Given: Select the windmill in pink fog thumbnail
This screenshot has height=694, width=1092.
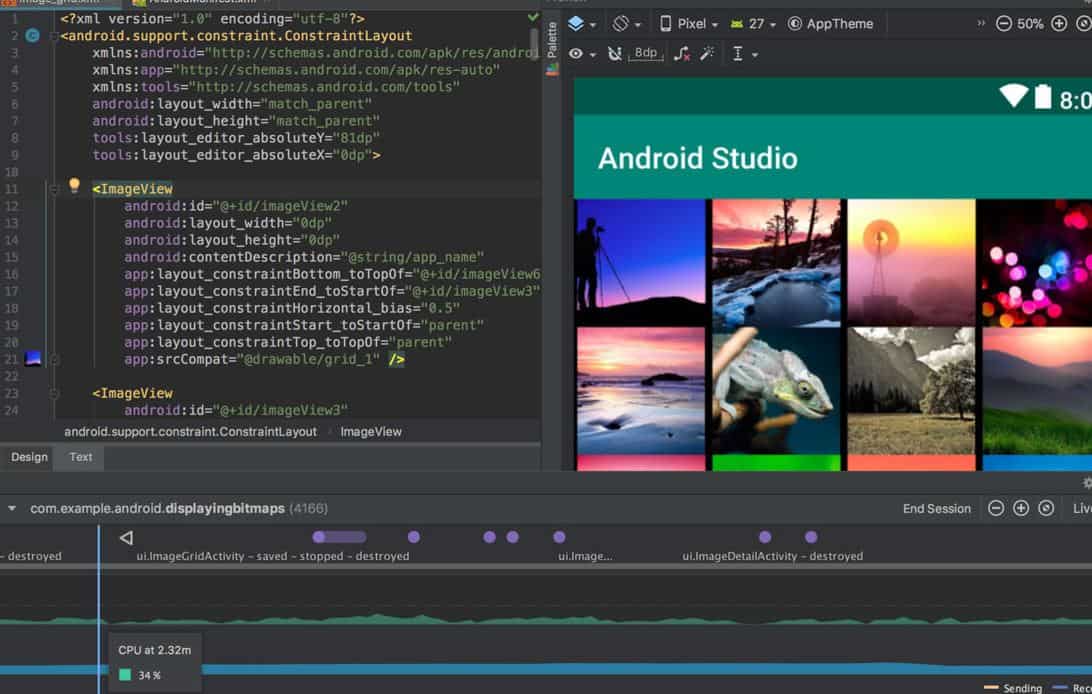Looking at the screenshot, I should click(911, 262).
